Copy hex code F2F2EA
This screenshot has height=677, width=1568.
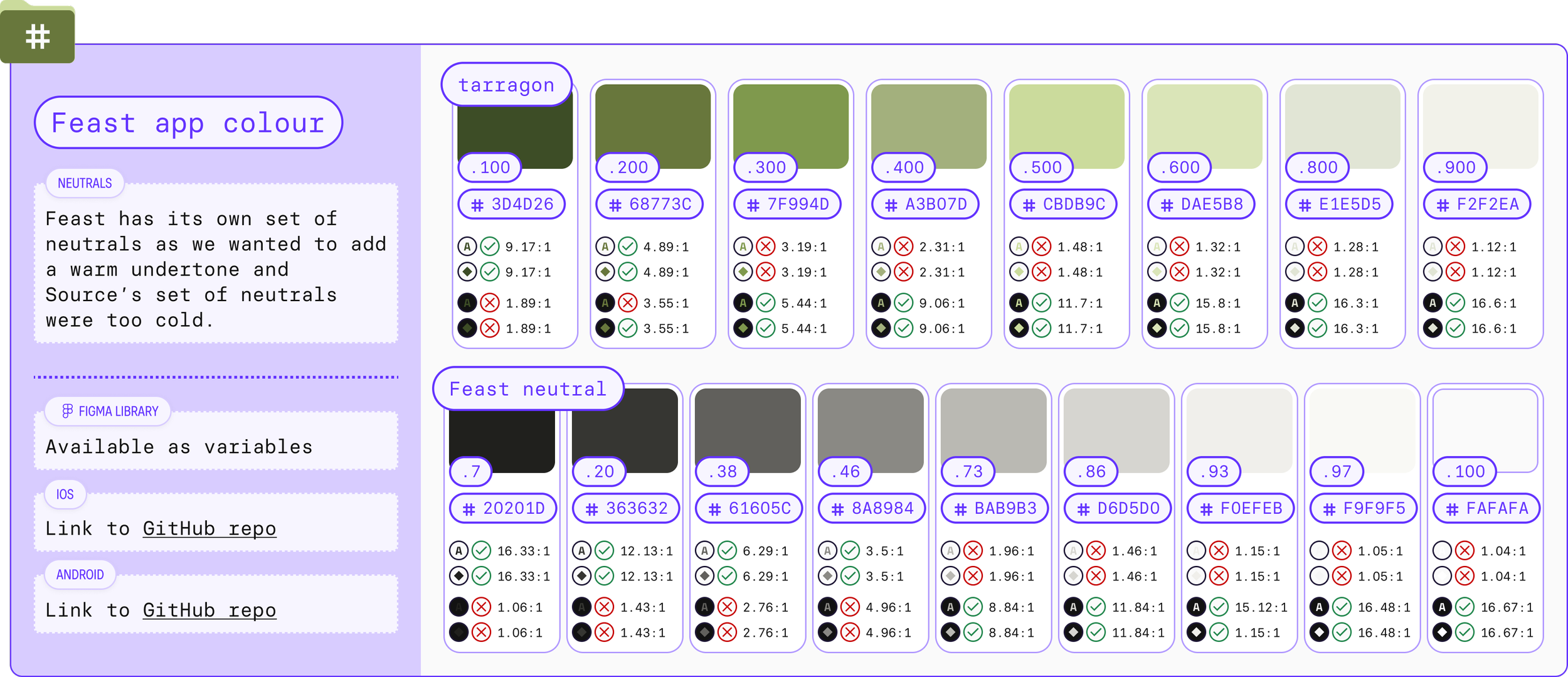pos(1478,204)
